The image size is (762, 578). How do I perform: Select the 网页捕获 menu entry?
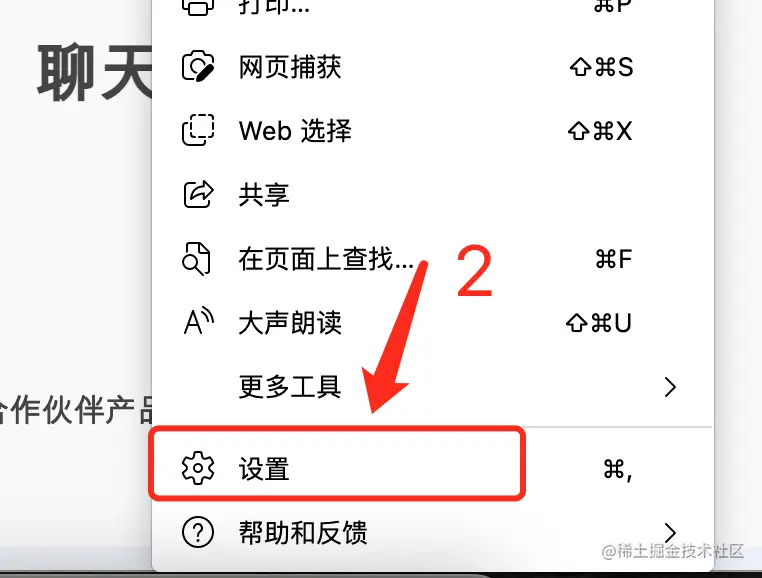click(x=433, y=67)
